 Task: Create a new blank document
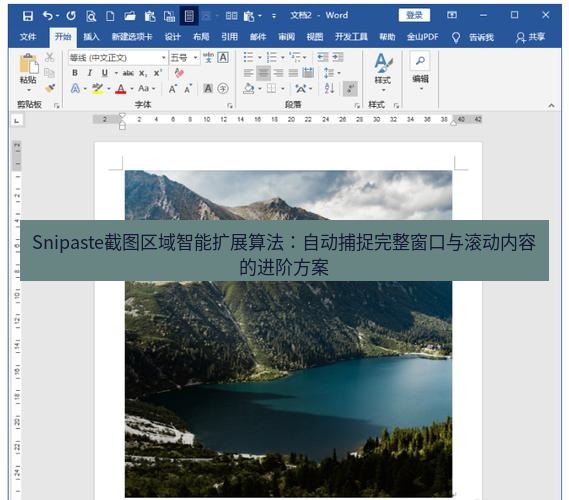[110, 16]
